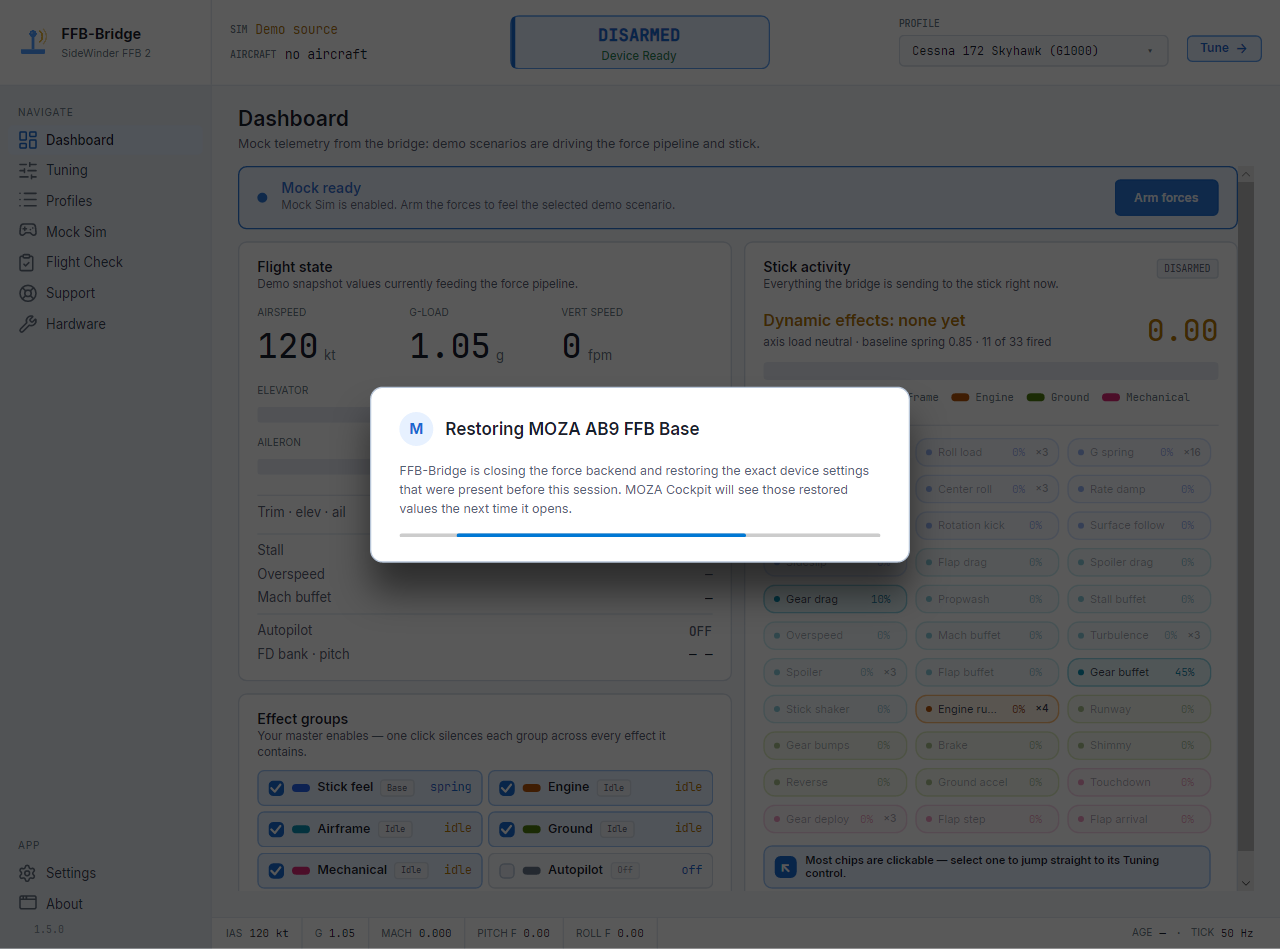Uncheck the Airframe effect group

[x=276, y=829]
